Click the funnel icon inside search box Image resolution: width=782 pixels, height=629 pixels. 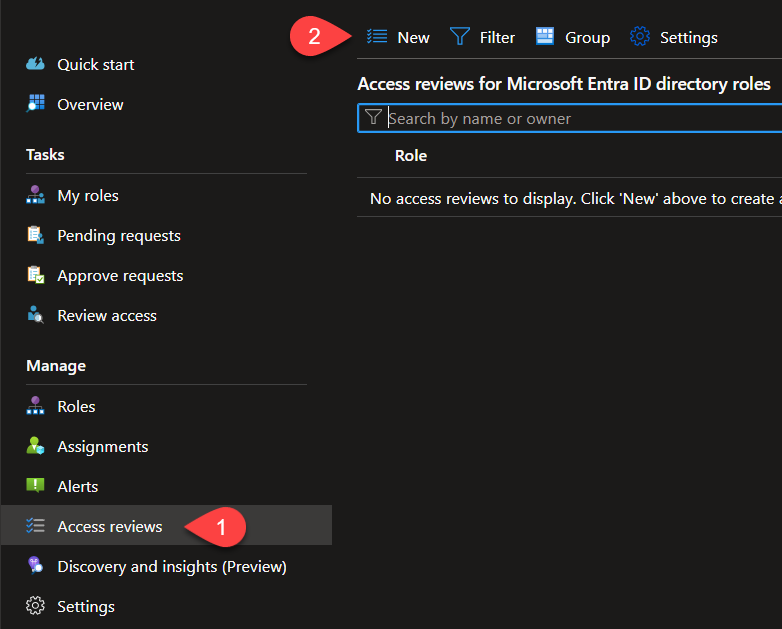click(x=373, y=117)
